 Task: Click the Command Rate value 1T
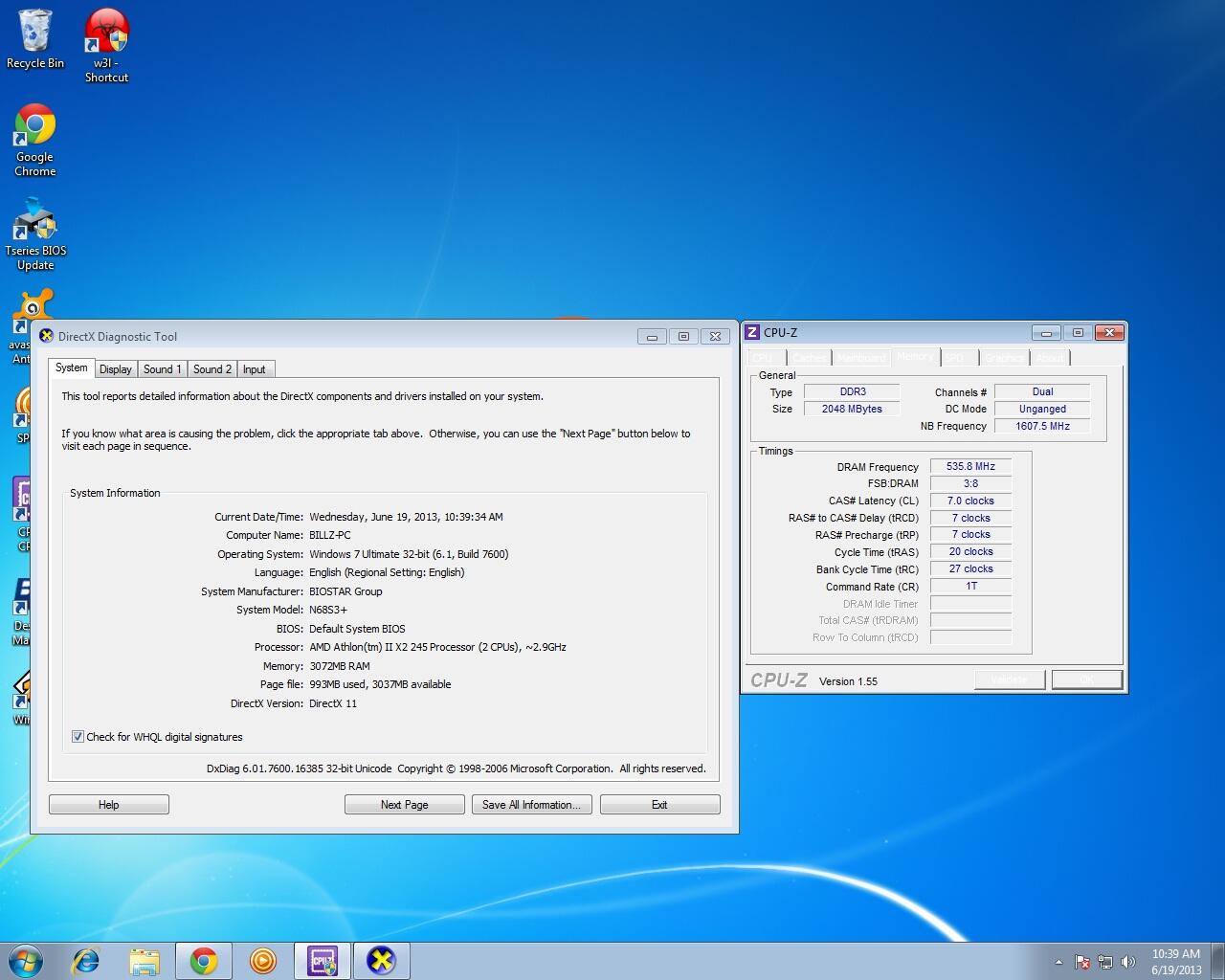coord(970,587)
